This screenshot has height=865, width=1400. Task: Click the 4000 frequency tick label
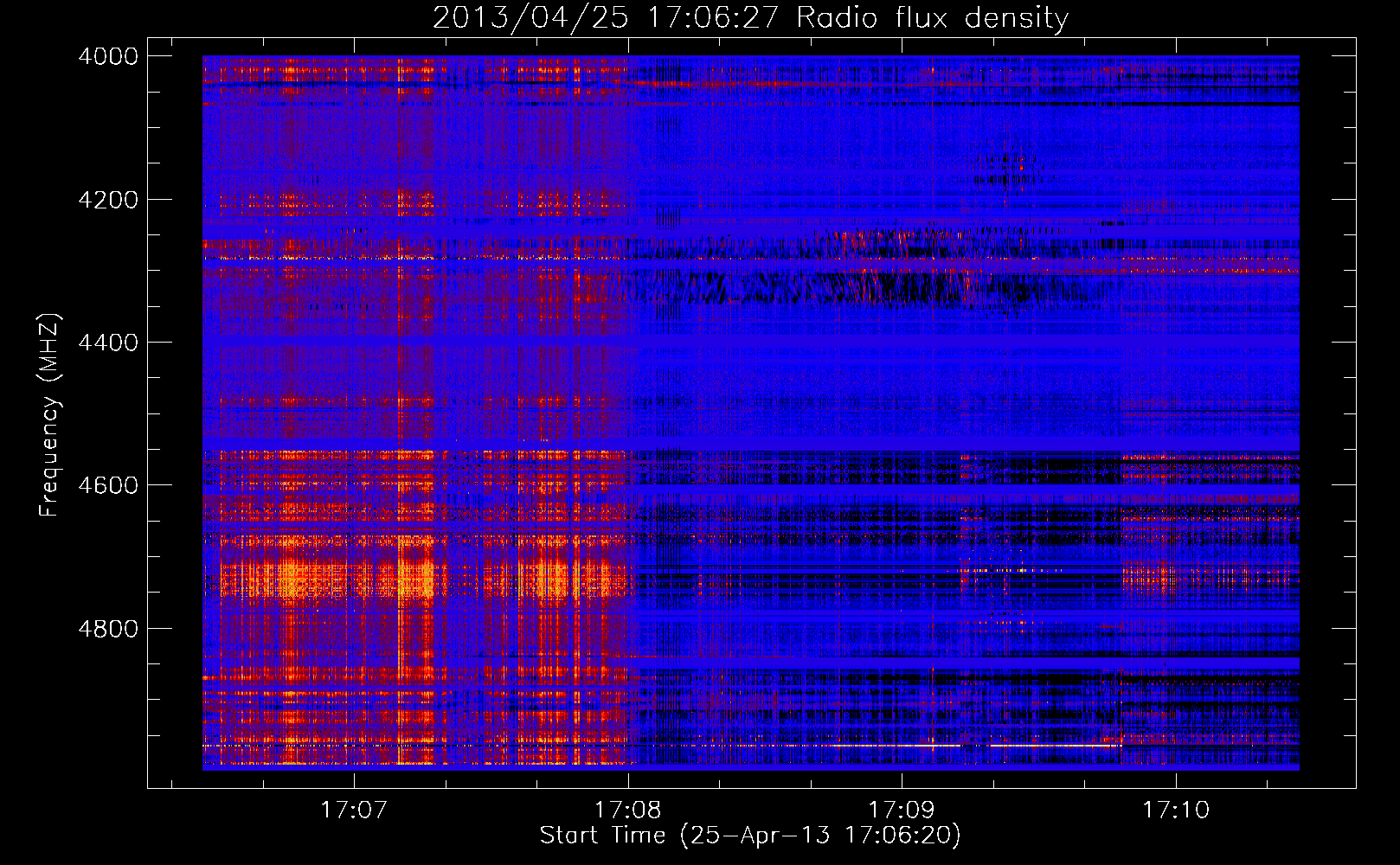click(x=107, y=56)
